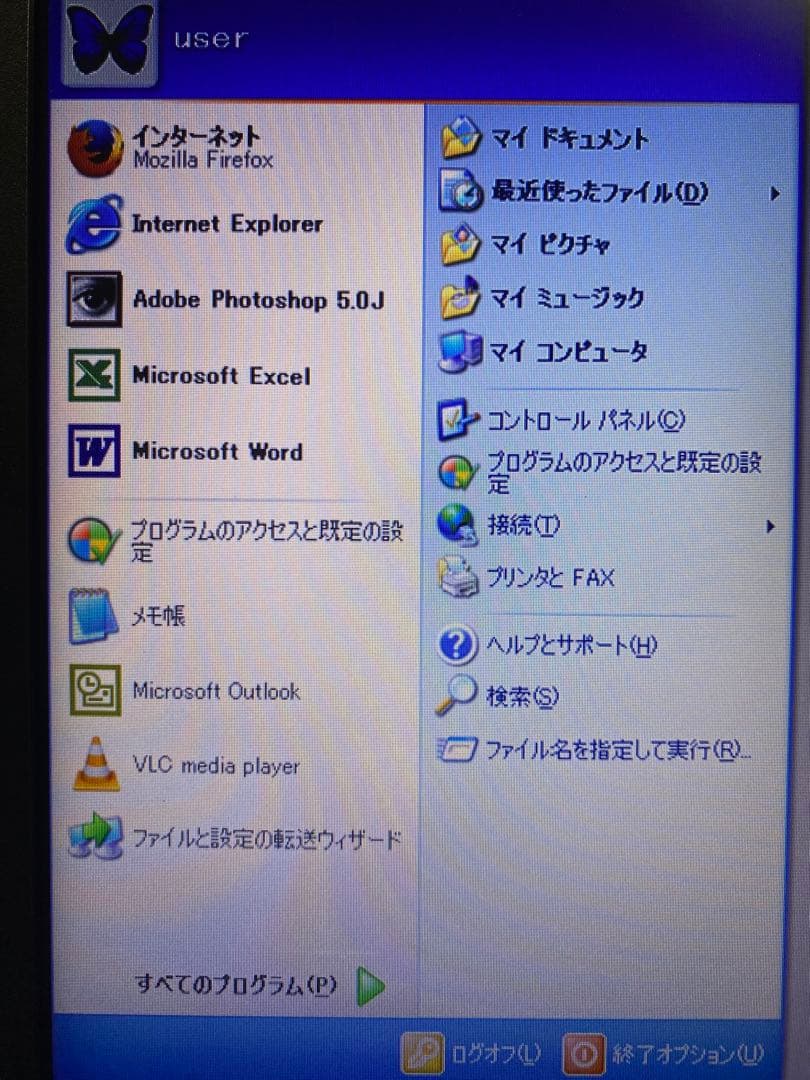This screenshot has width=810, height=1080.
Task: Open Adobe Photoshop 5.0J eye icon
Action: (x=94, y=299)
